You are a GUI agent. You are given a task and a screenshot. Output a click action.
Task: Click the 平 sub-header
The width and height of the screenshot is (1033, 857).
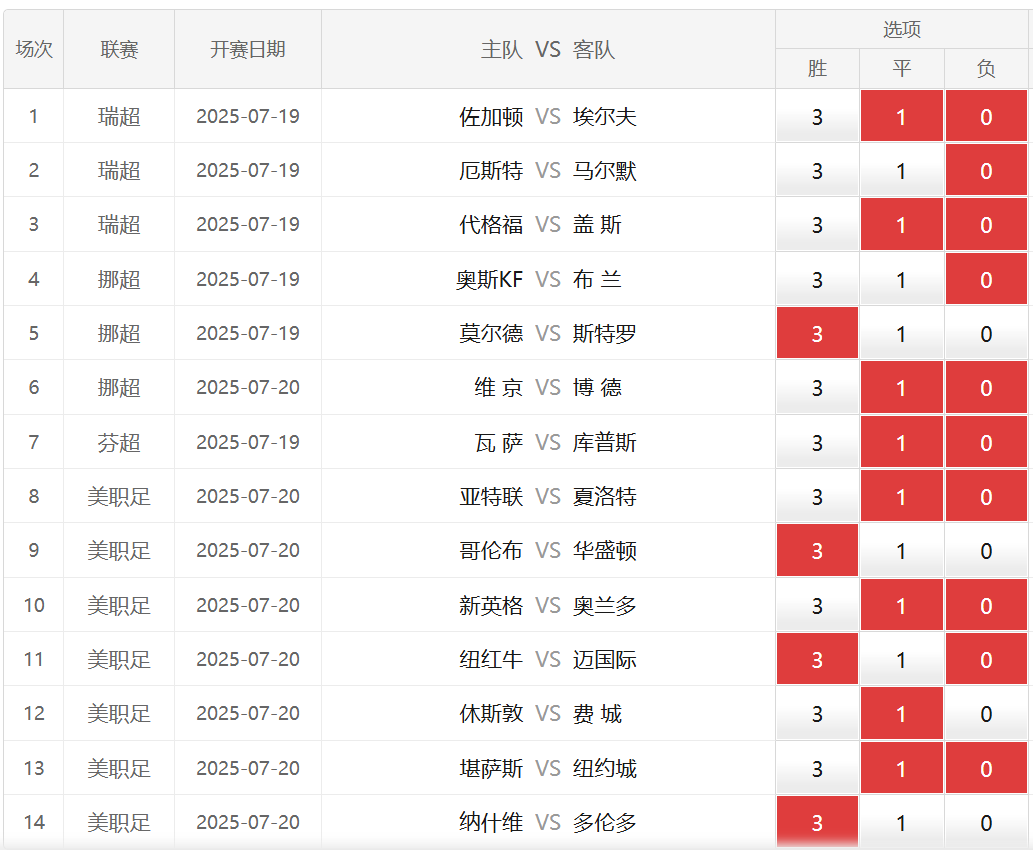pos(901,68)
